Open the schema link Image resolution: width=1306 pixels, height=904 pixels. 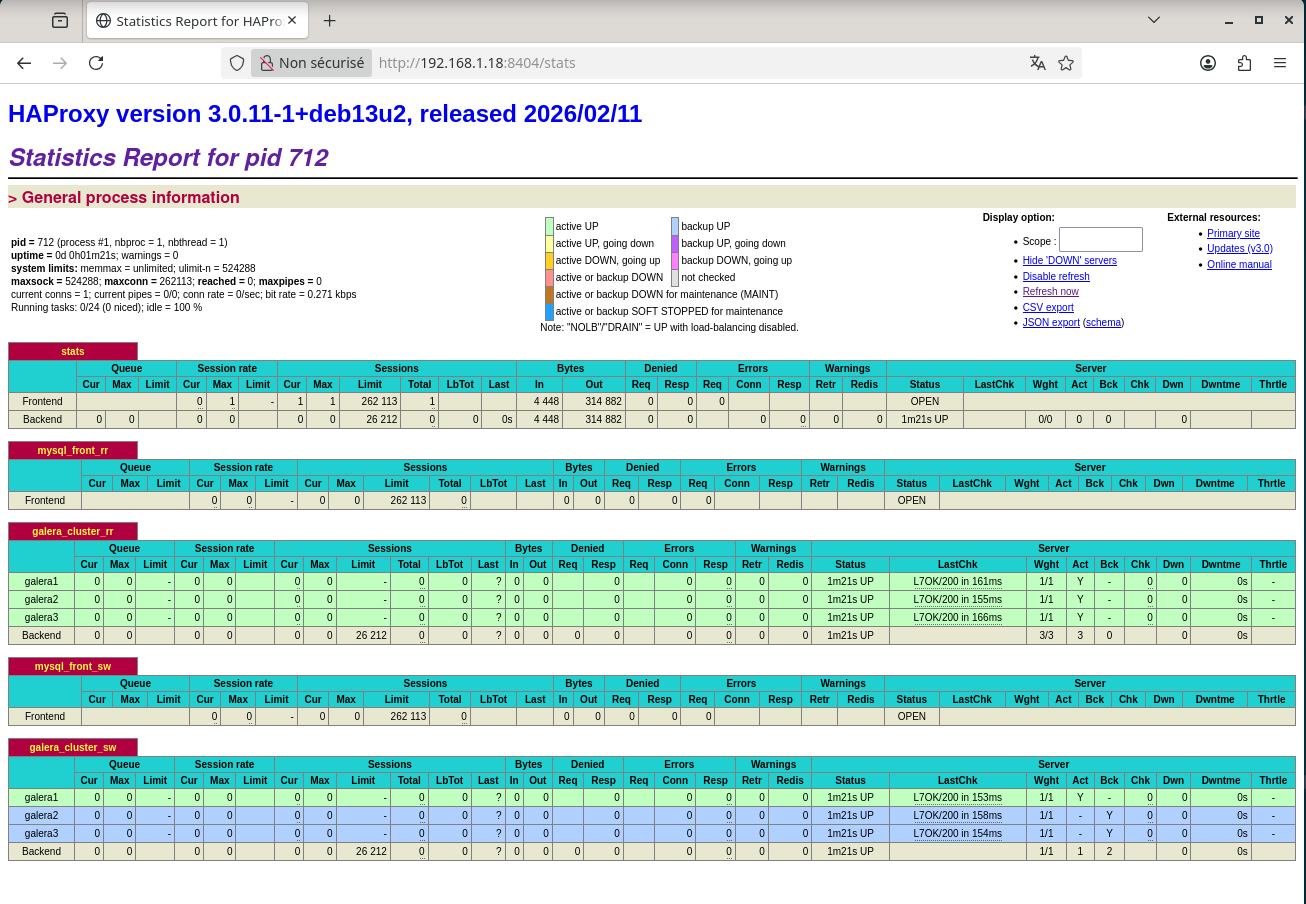pyautogui.click(x=1104, y=323)
